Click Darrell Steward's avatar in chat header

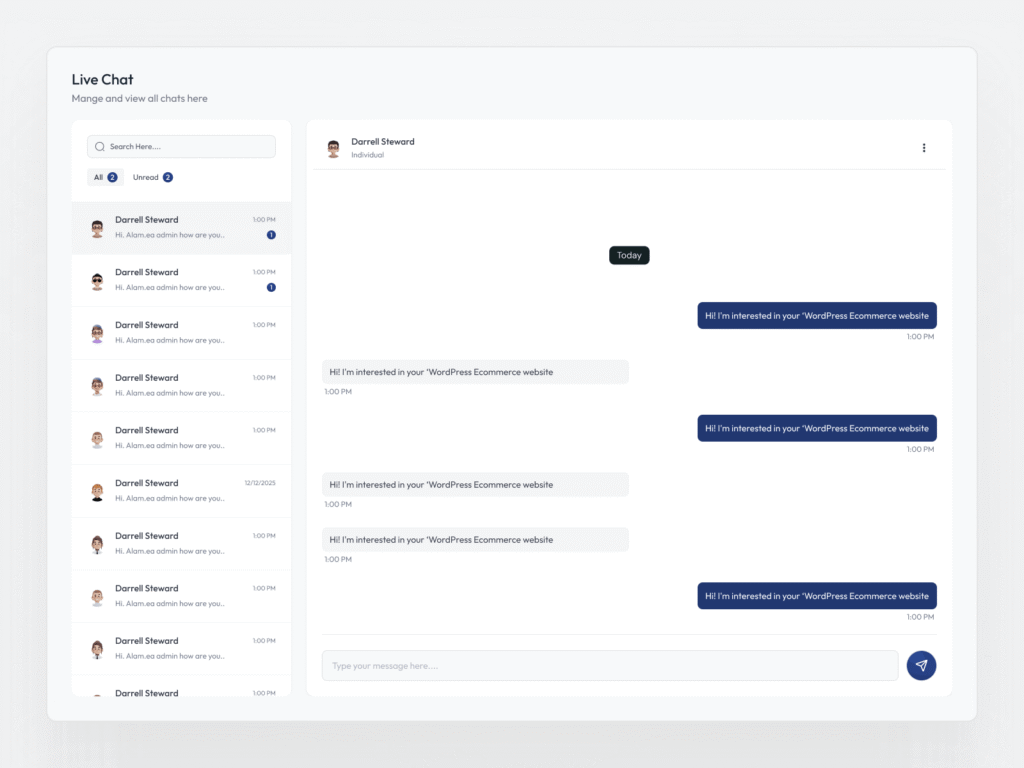point(333,149)
